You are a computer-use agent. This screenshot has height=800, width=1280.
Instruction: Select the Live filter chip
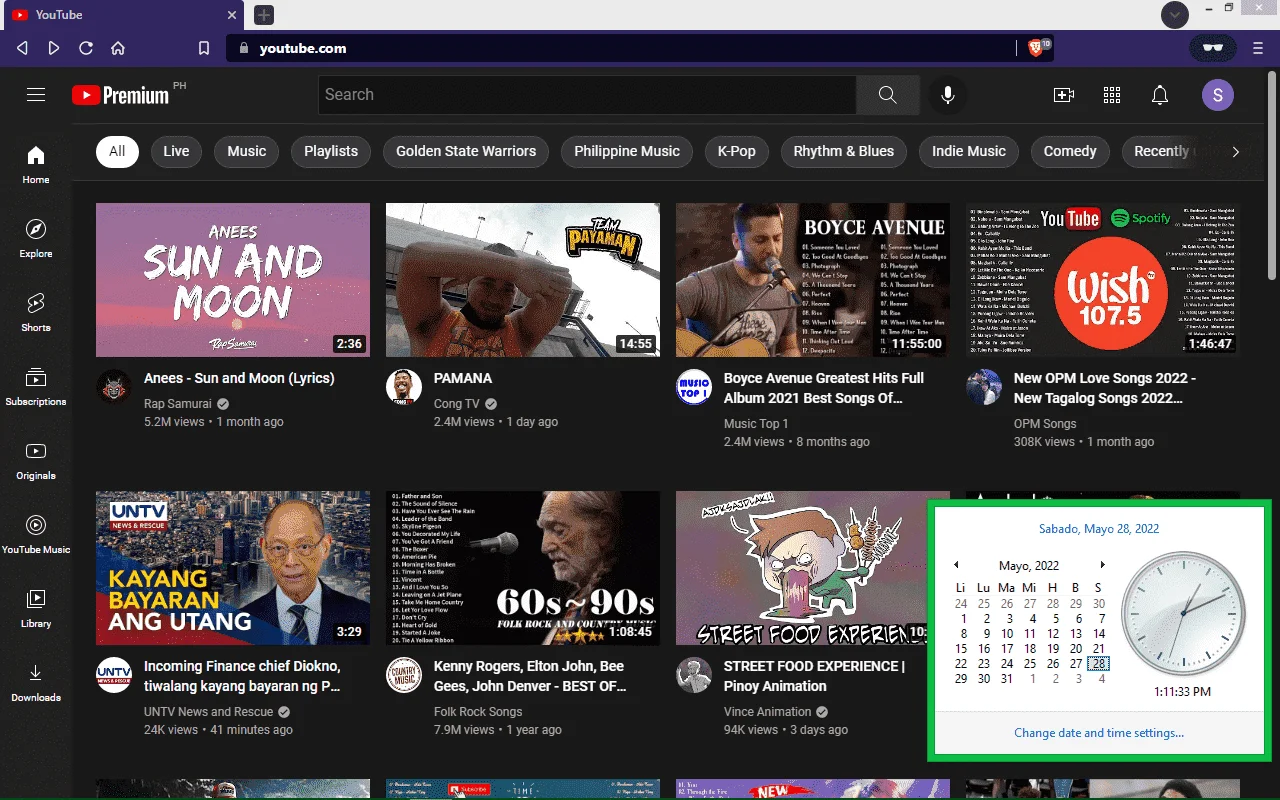176,151
